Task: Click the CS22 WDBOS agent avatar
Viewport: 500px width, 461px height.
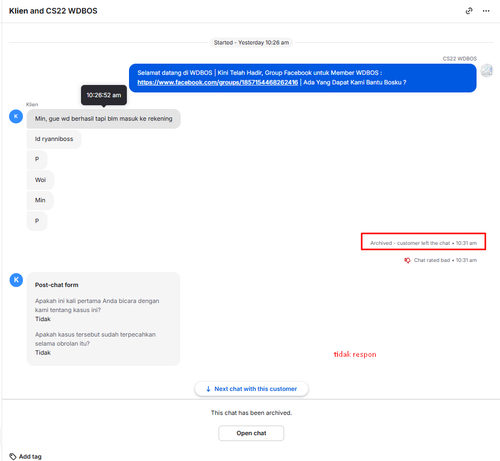Action: tap(487, 71)
